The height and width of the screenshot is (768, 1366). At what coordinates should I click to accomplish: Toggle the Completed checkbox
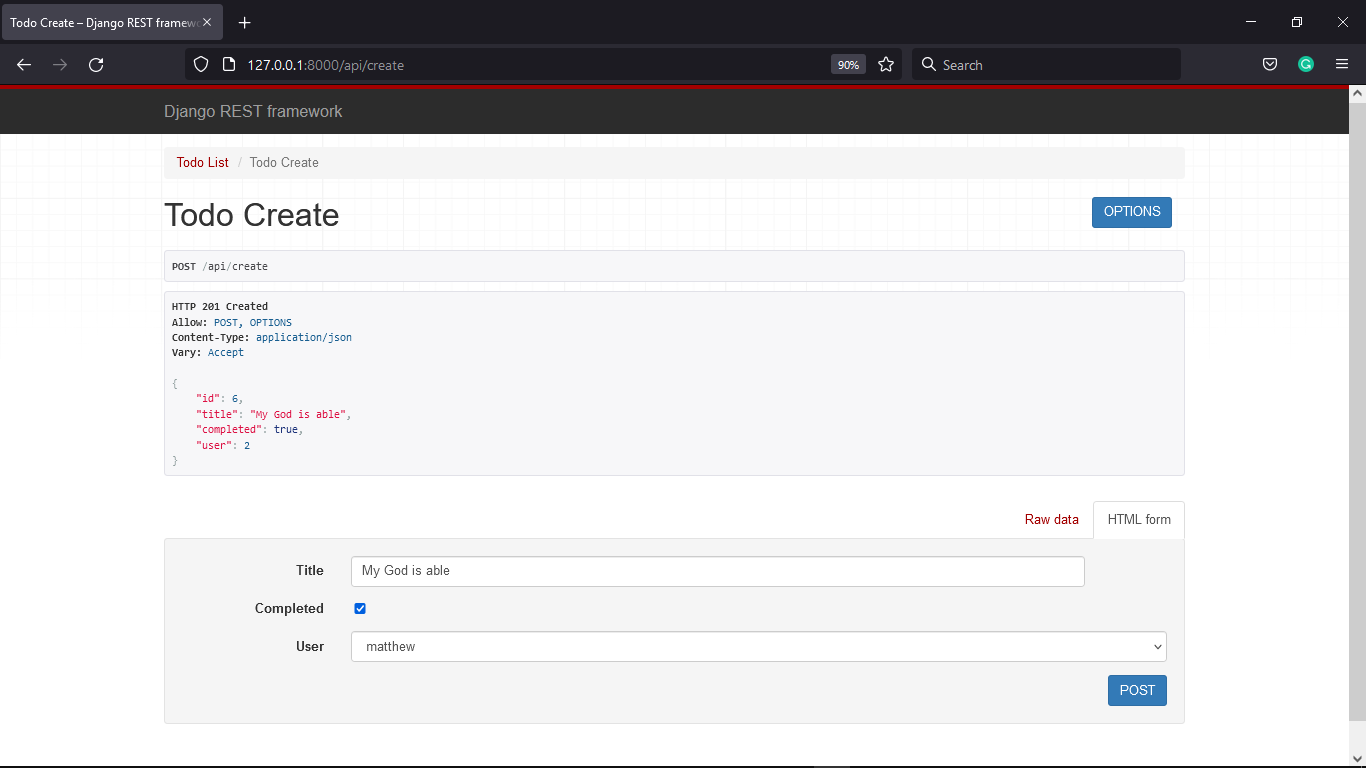tap(360, 609)
